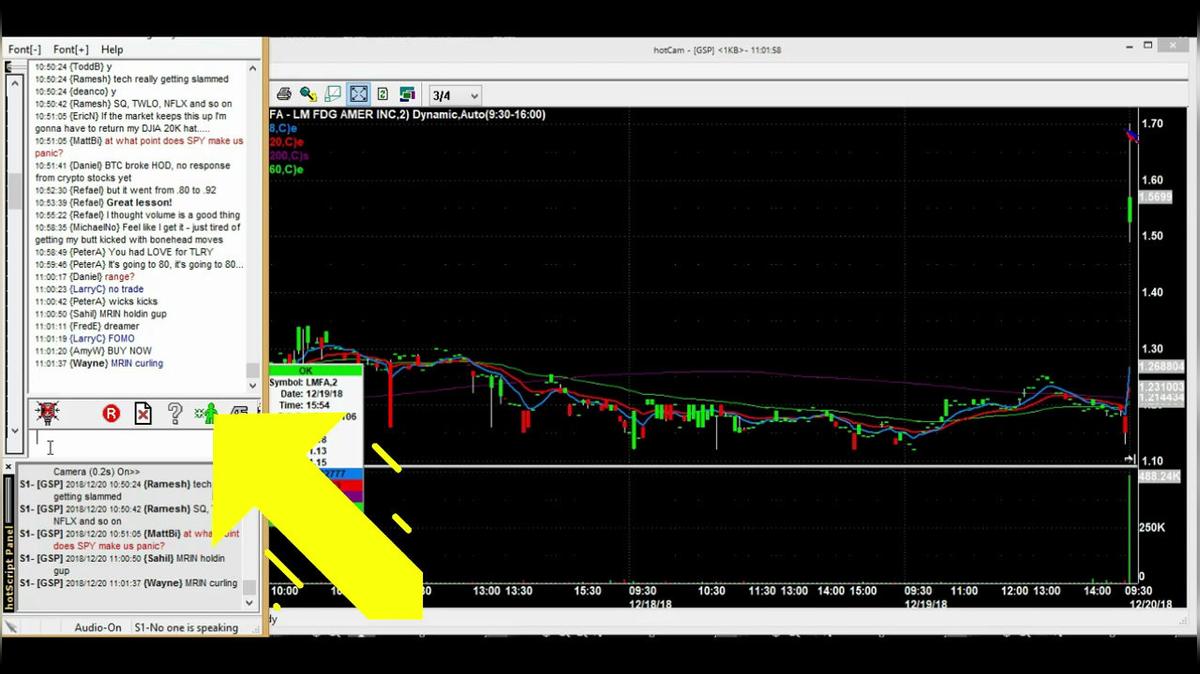Click the green number 2 page icon
Image resolution: width=1200 pixels, height=674 pixels.
coord(382,95)
